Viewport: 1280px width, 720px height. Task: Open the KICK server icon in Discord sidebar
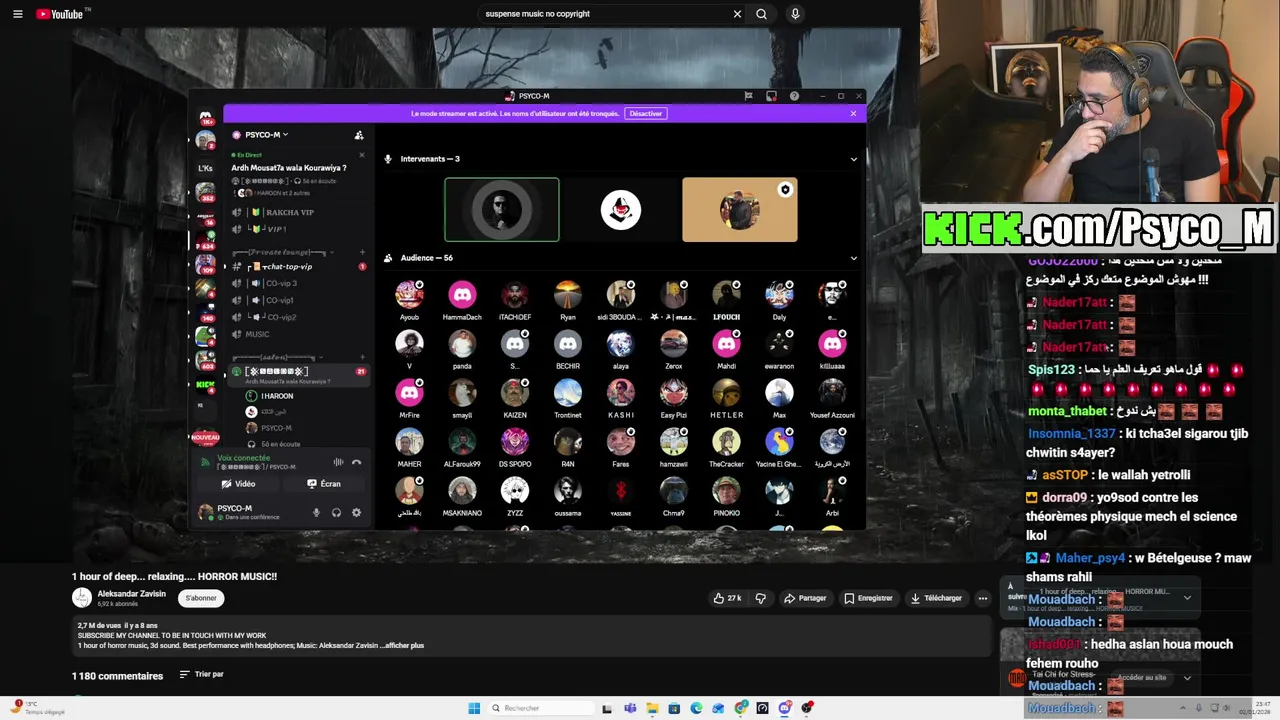click(205, 385)
